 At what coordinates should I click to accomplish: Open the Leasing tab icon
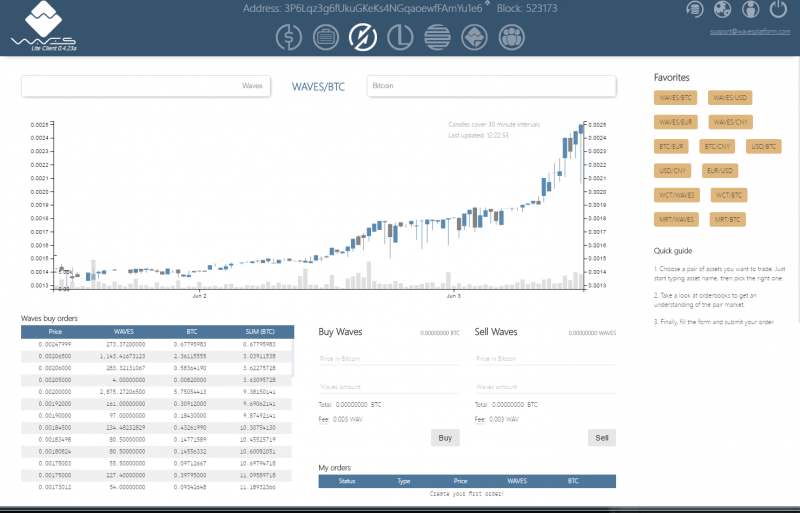(400, 37)
